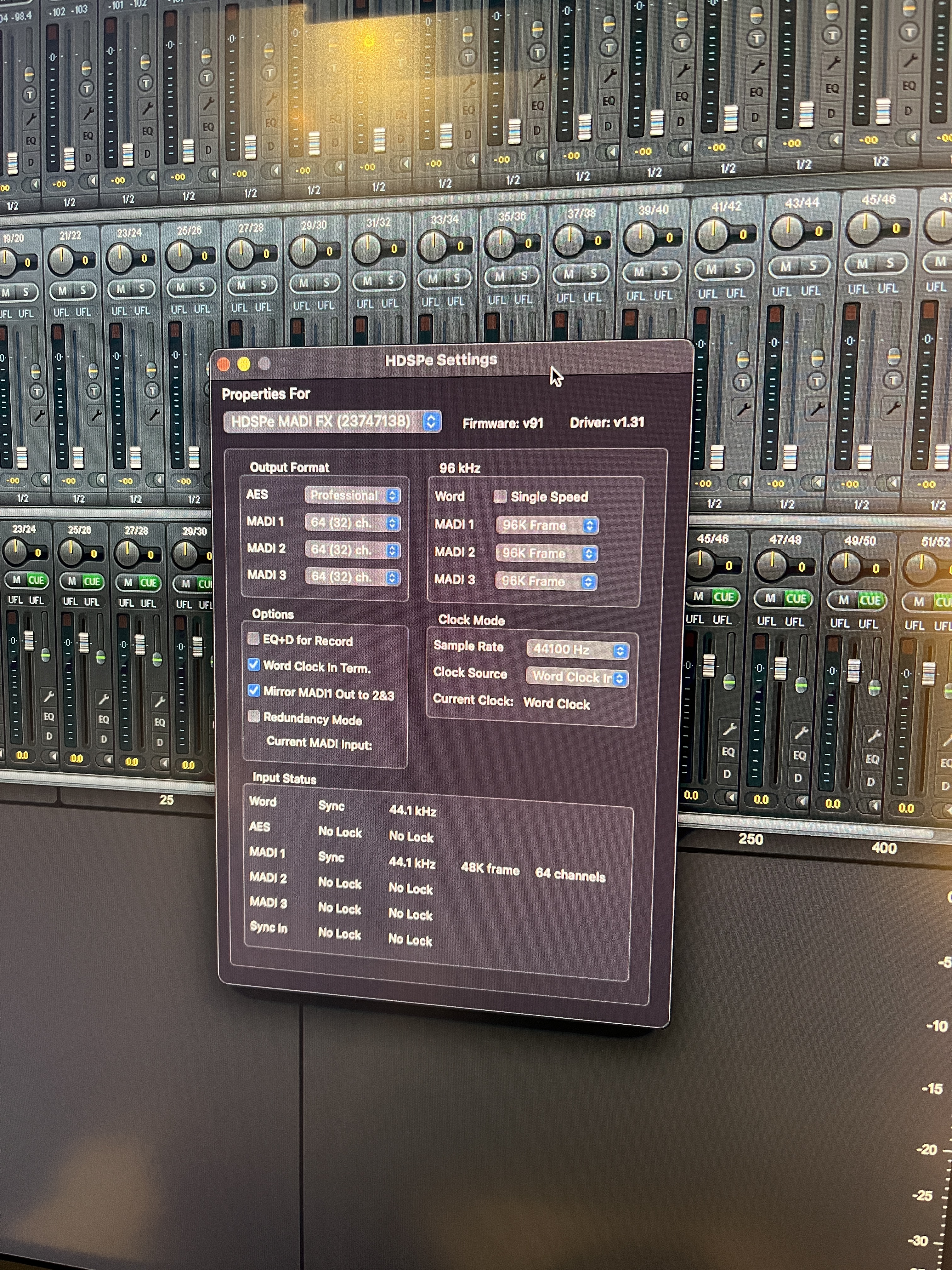The height and width of the screenshot is (1270, 952).
Task: Click the T trim button on channel 21/22
Action: [93, 391]
